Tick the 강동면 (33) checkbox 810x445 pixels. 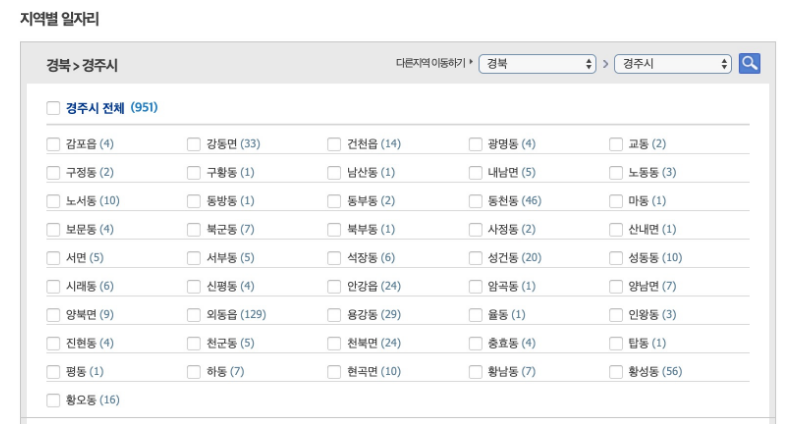pyautogui.click(x=194, y=144)
